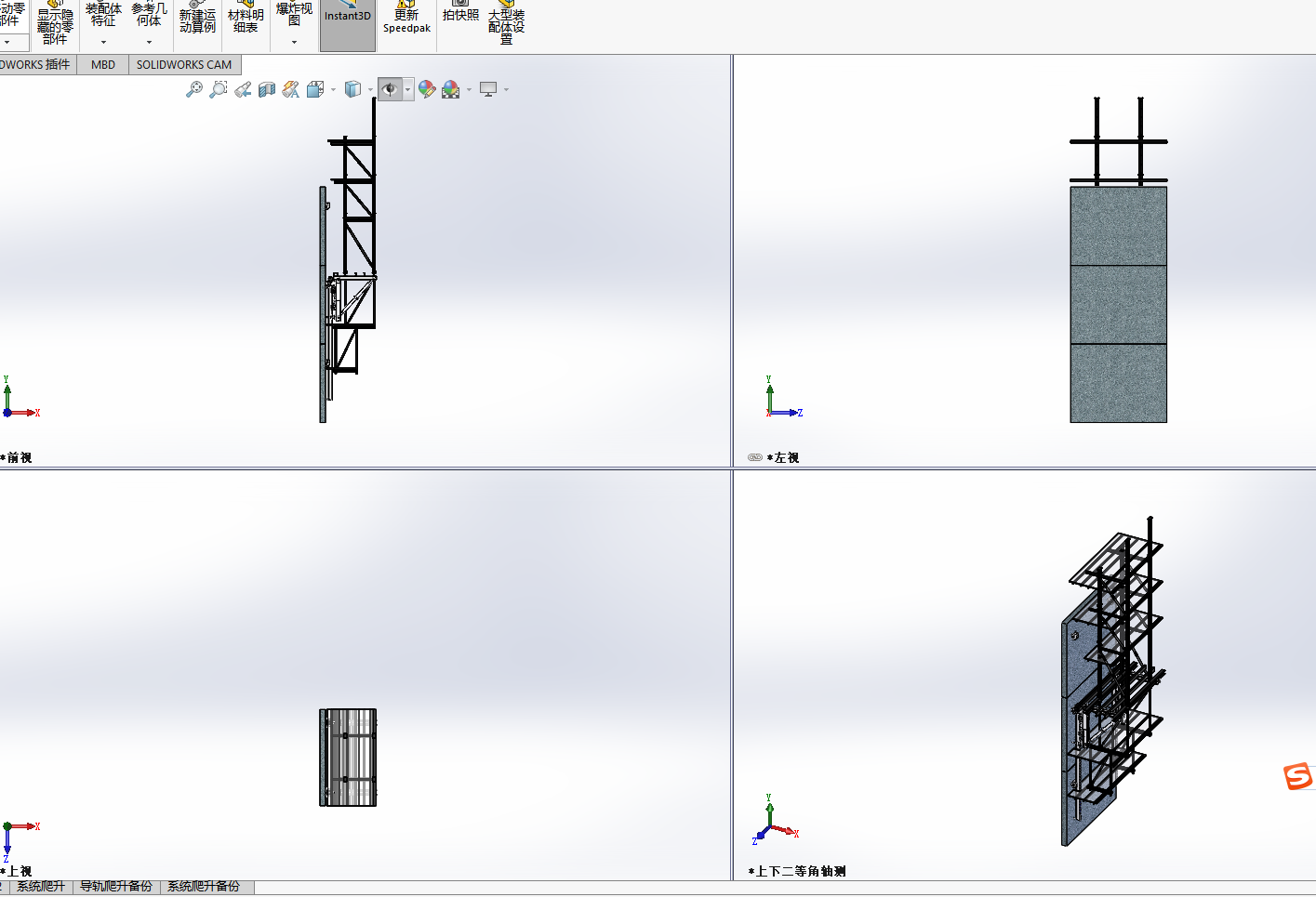Click the scaffold model in the front view
This screenshot has height=897, width=1316.
[348, 260]
